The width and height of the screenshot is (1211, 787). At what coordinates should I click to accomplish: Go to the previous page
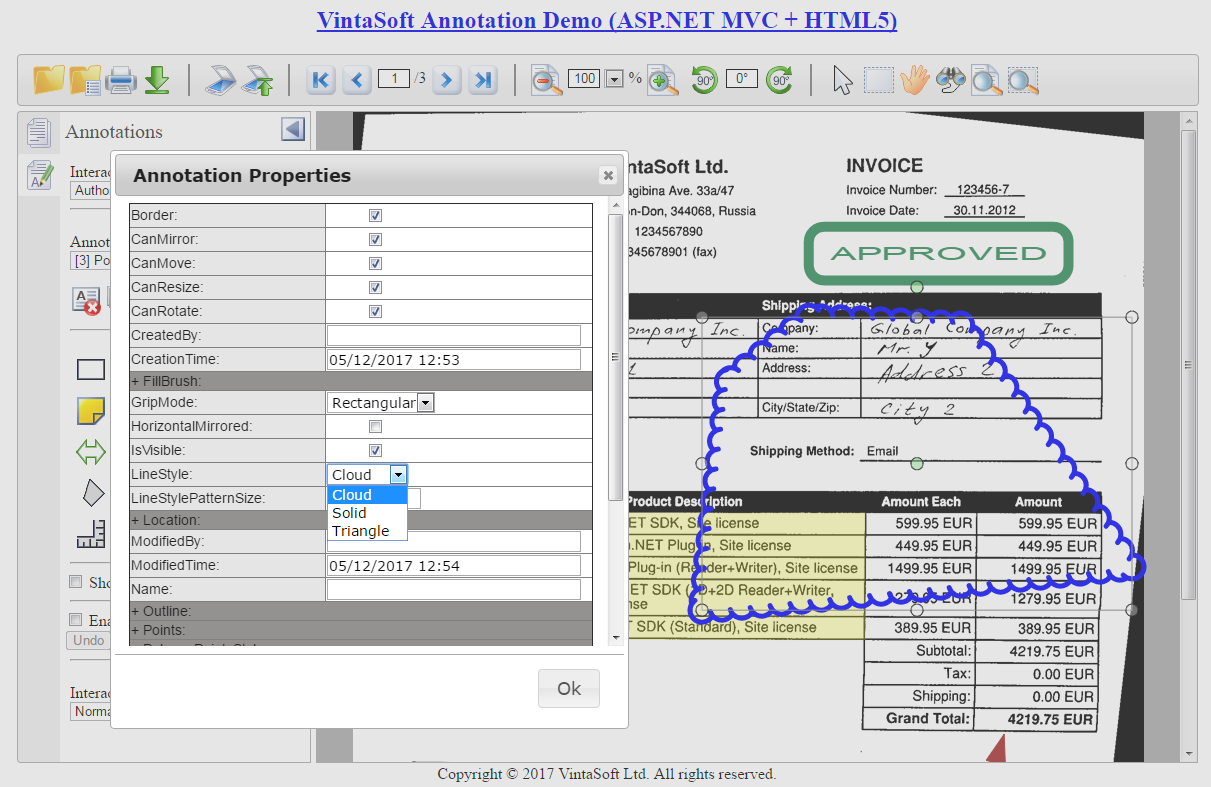357,80
